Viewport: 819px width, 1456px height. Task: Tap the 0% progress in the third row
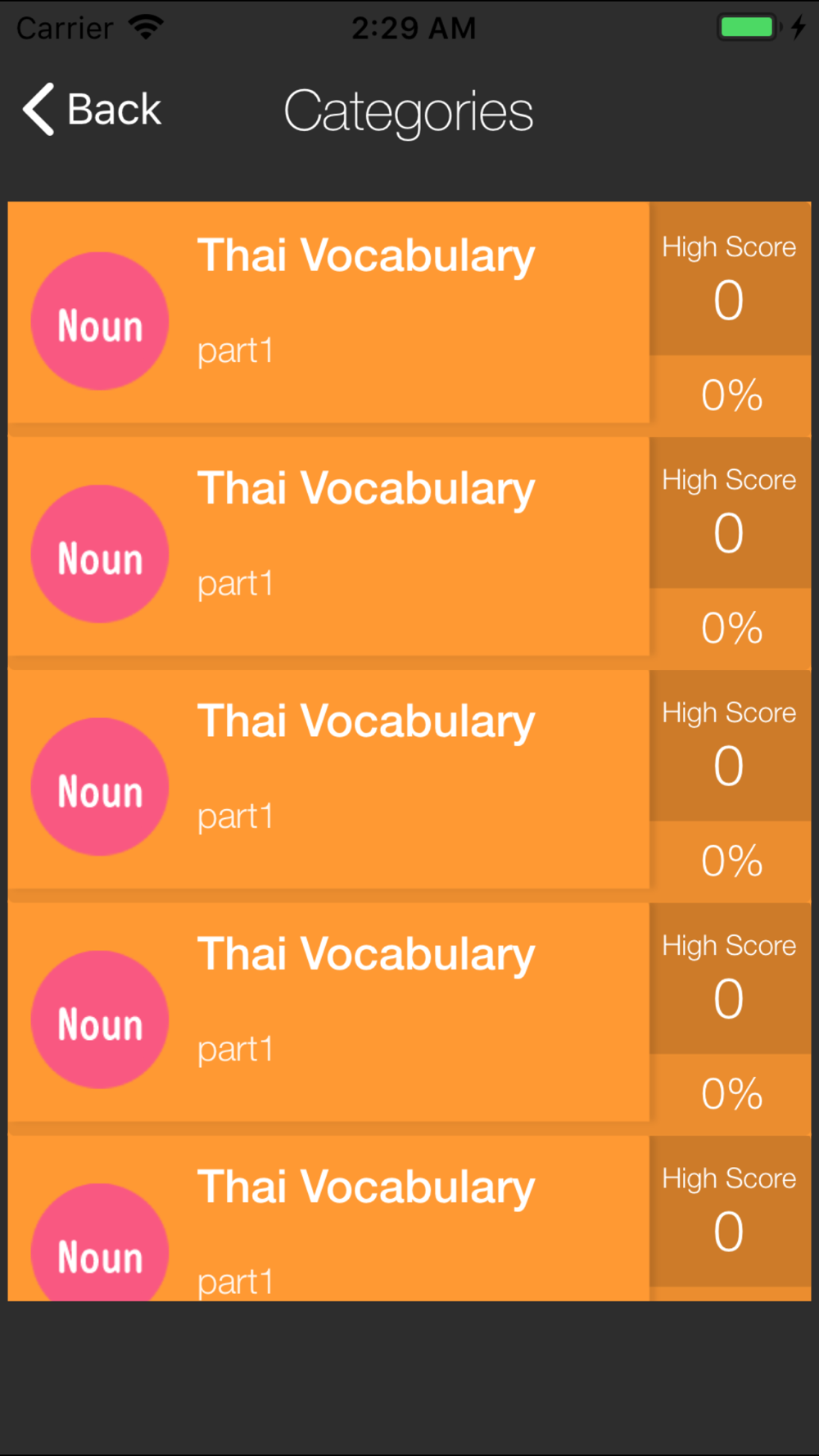(x=732, y=861)
